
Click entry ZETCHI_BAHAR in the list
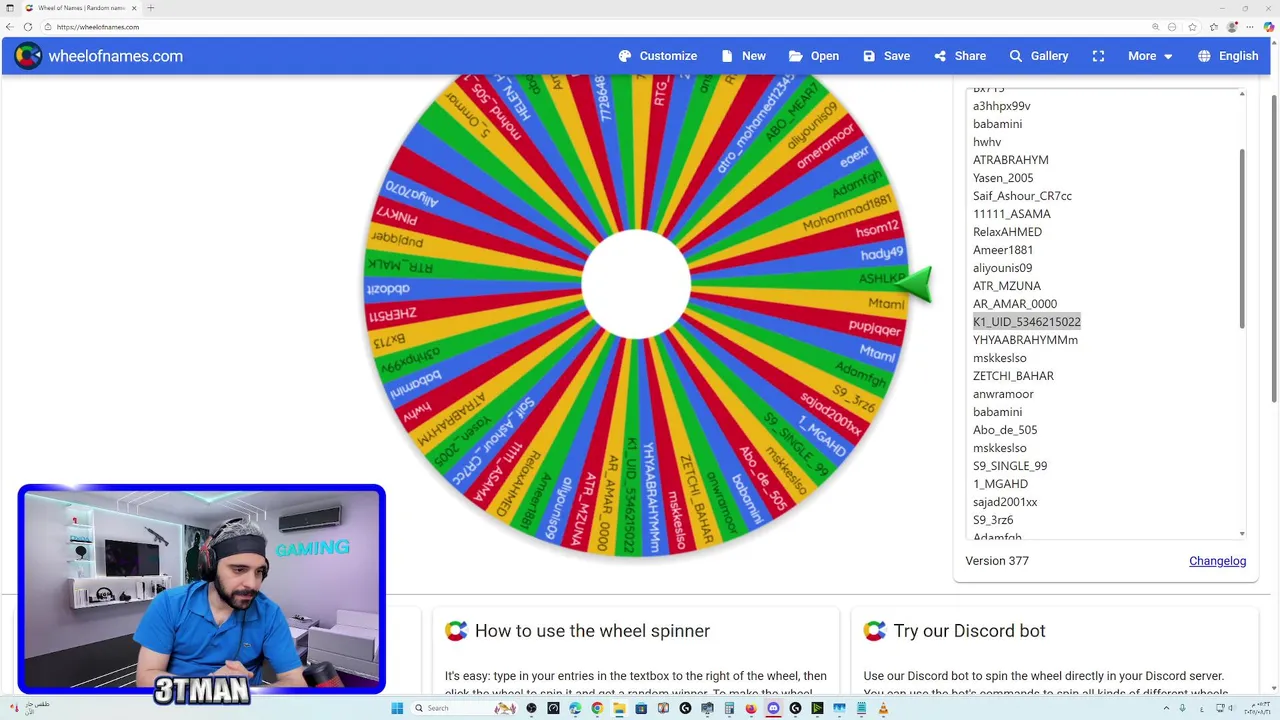[1013, 376]
